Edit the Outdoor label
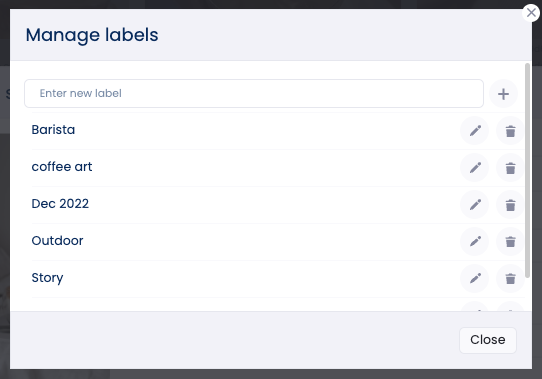The height and width of the screenshot is (379, 542). (x=475, y=242)
